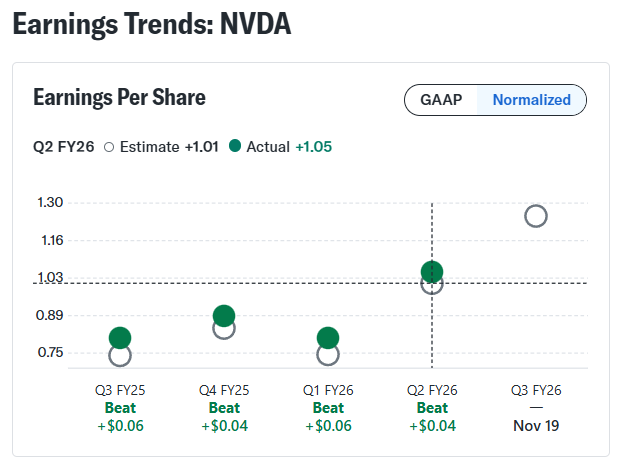Select the Q3 FY26 axis label
618x466 pixels.
[x=536, y=390]
